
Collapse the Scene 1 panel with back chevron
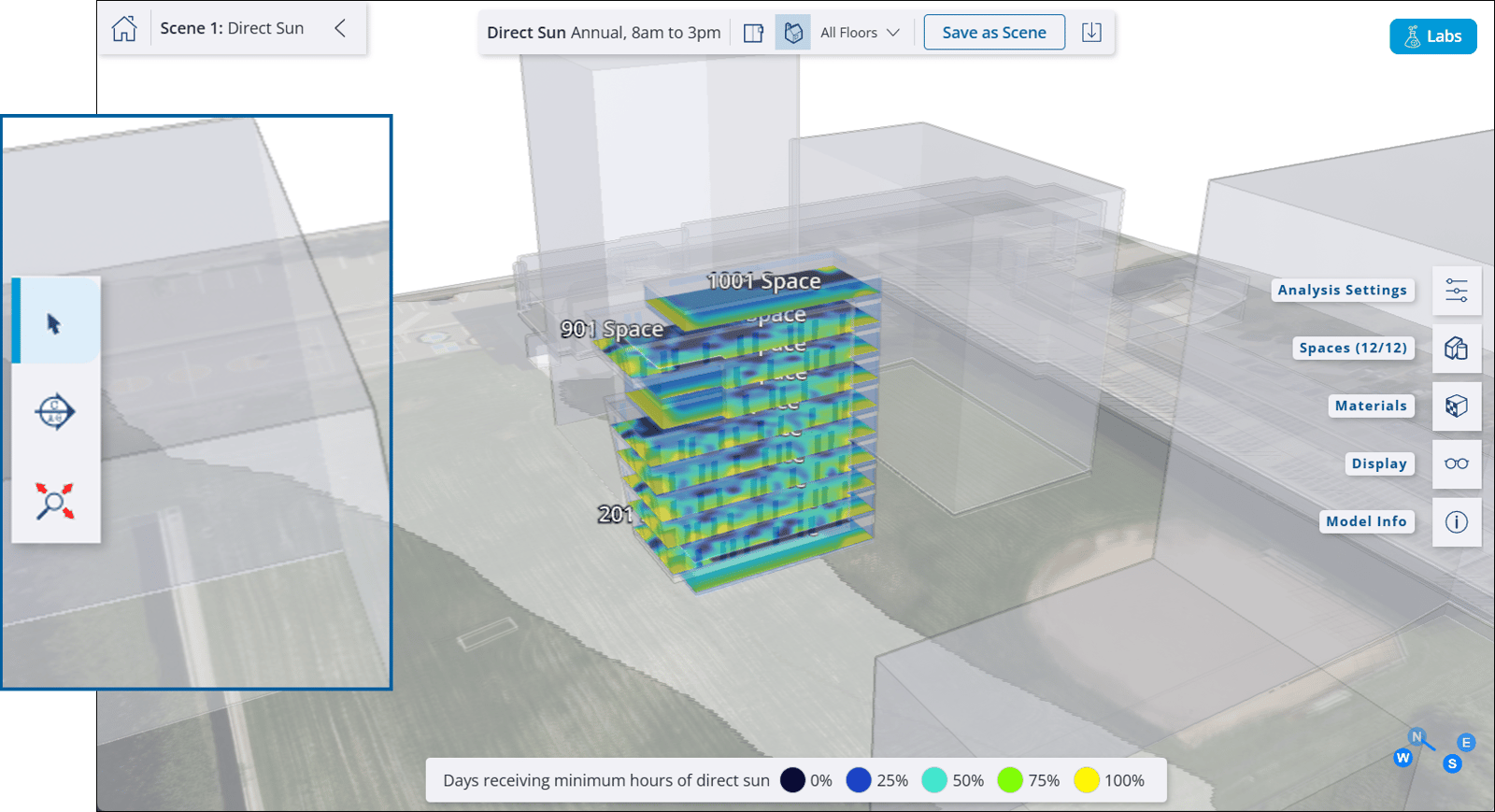pos(340,28)
